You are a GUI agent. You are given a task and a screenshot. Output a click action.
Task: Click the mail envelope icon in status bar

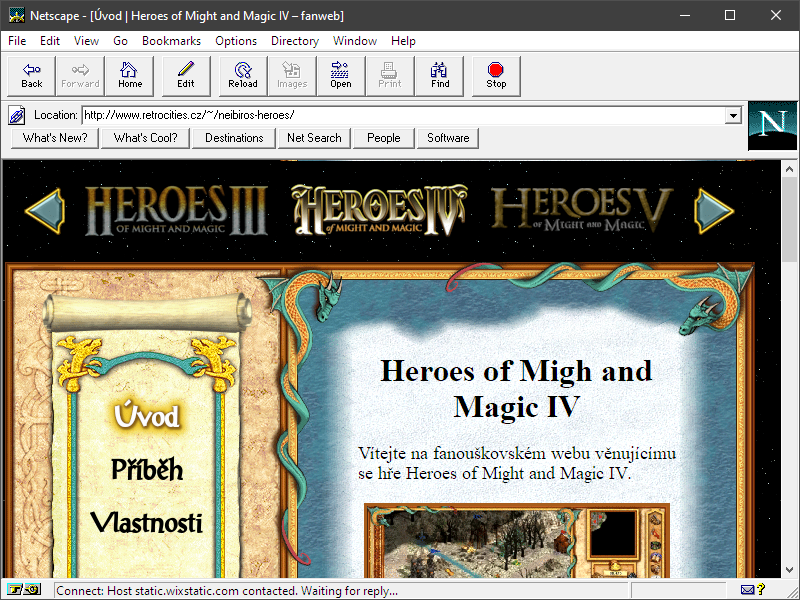[x=747, y=590]
